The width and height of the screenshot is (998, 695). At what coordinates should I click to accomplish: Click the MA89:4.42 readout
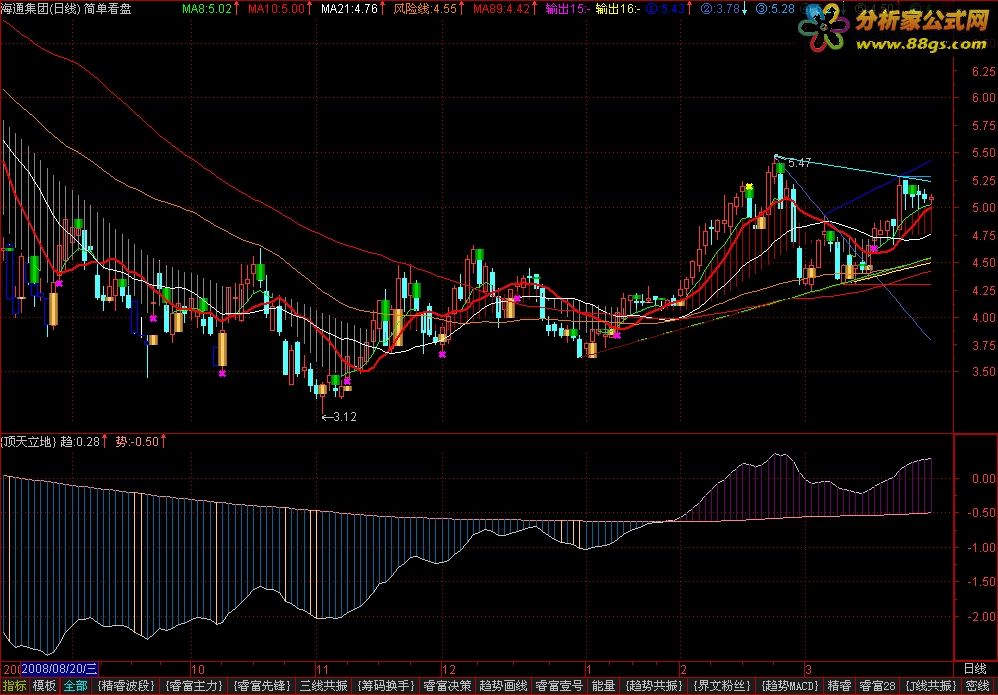502,9
